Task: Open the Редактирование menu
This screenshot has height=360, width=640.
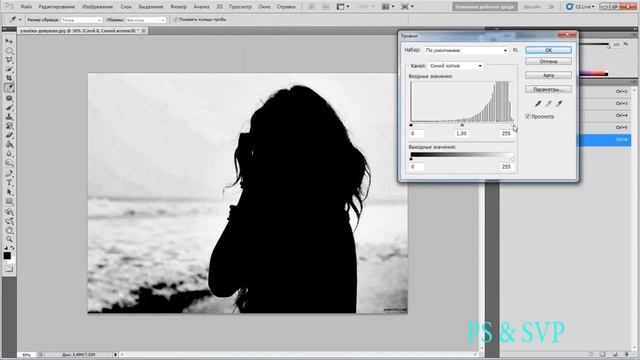Action: click(x=57, y=7)
